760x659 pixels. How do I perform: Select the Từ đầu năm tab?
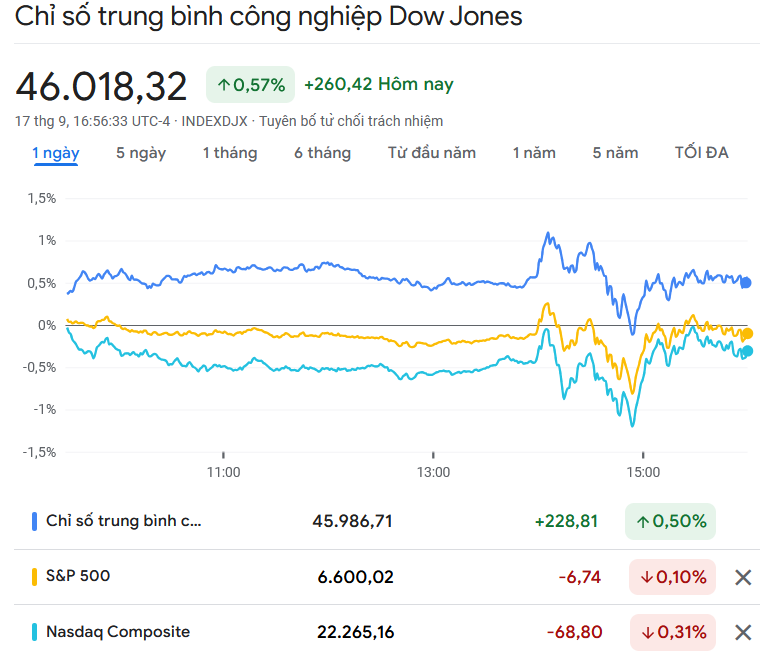point(432,153)
